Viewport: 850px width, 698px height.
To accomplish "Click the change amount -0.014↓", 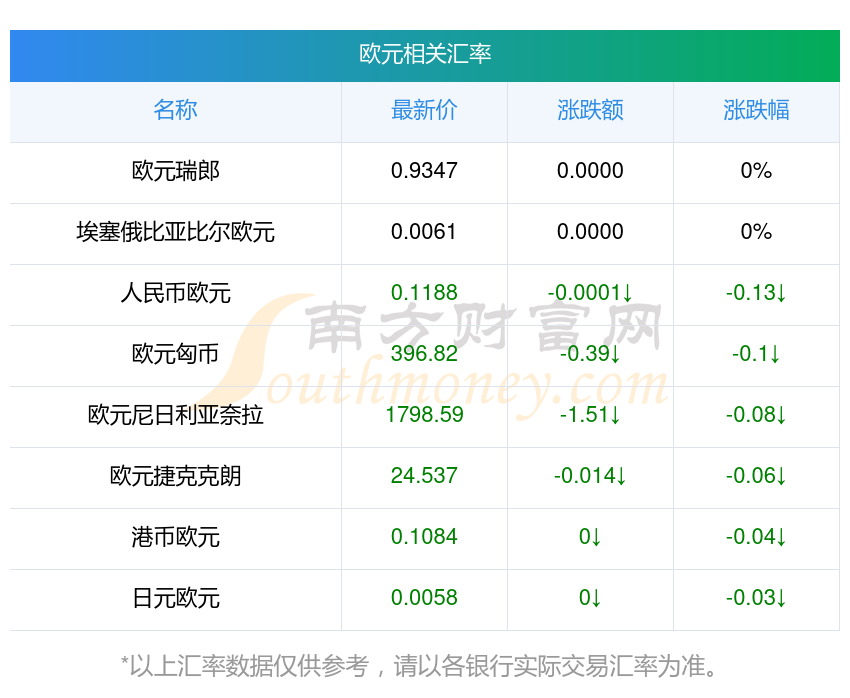I will (x=590, y=476).
